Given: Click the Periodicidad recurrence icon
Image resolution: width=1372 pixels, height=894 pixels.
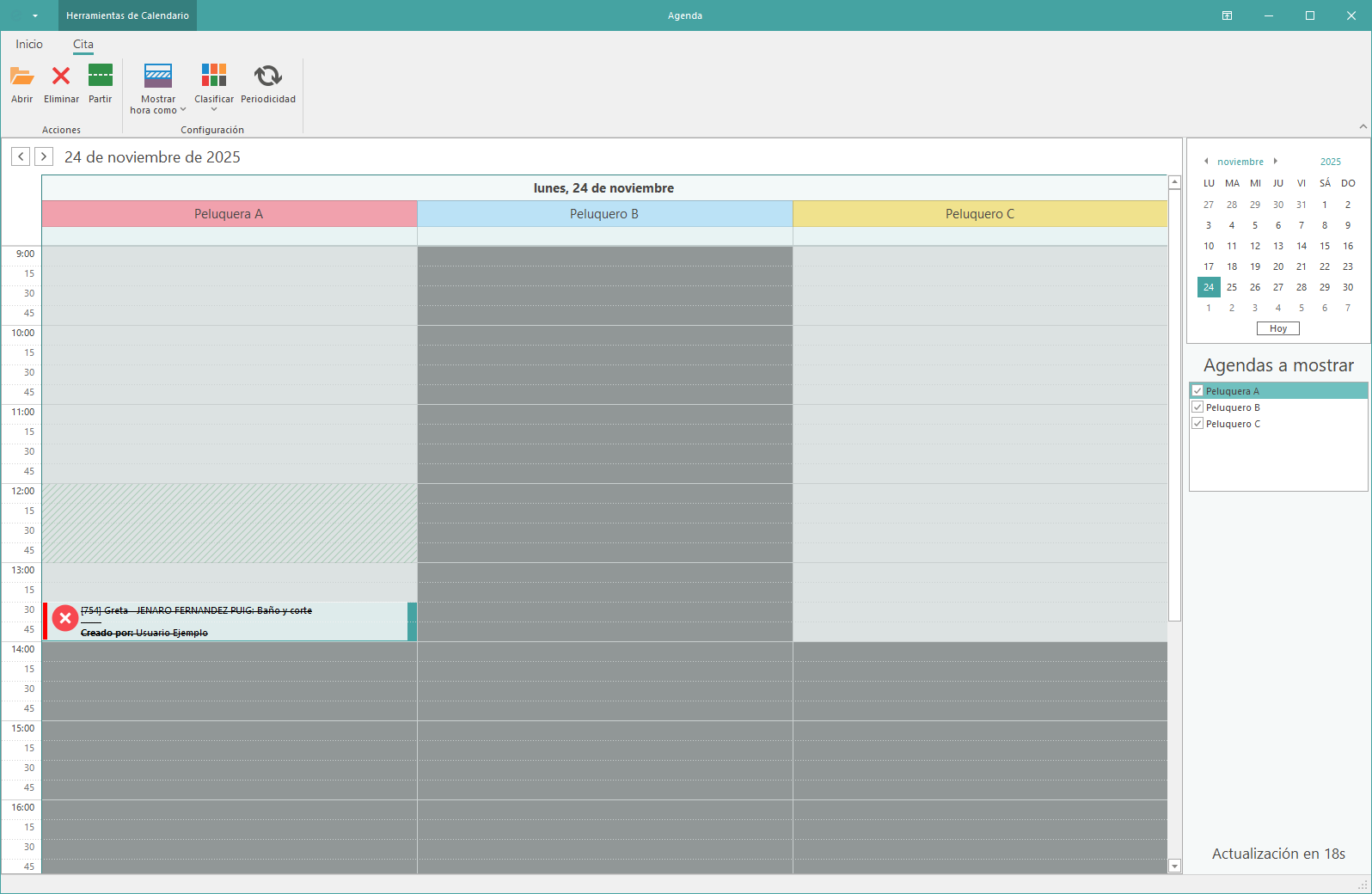Looking at the screenshot, I should coord(267,77).
